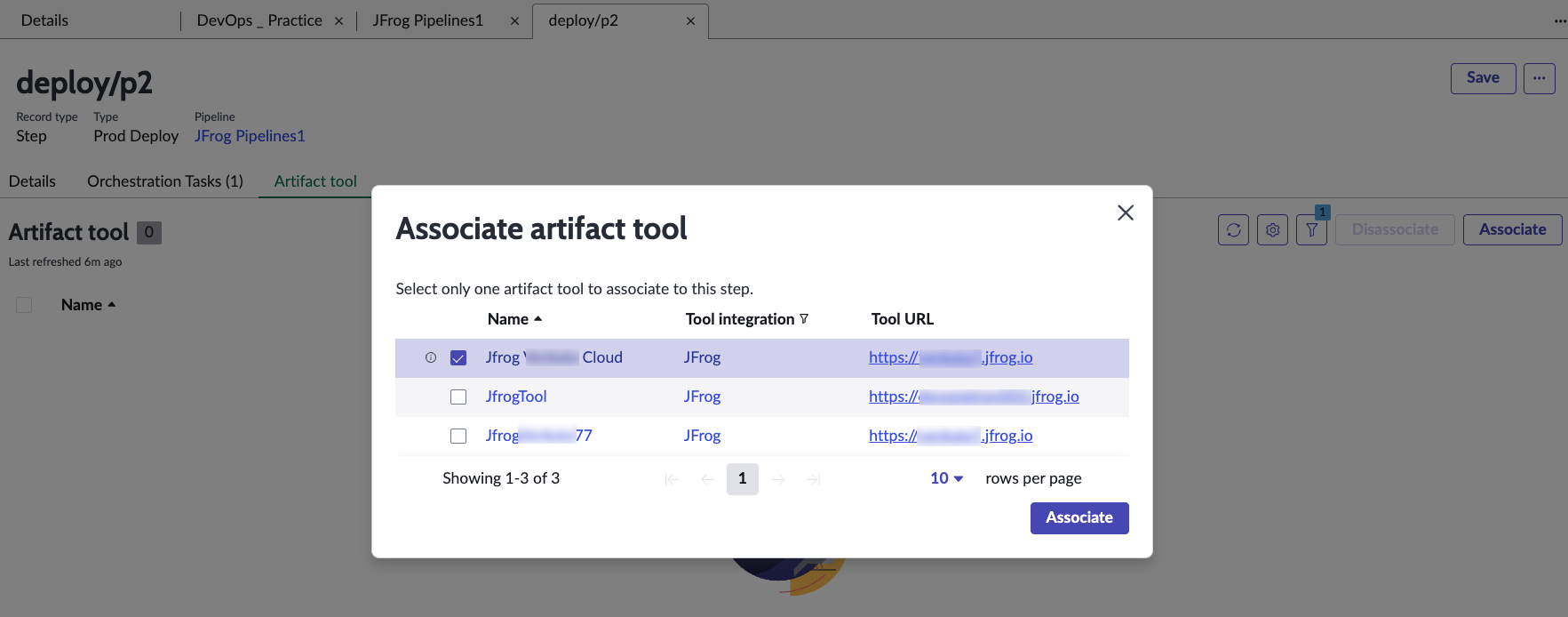
Task: Click JFrog integration in first row
Action: click(702, 357)
